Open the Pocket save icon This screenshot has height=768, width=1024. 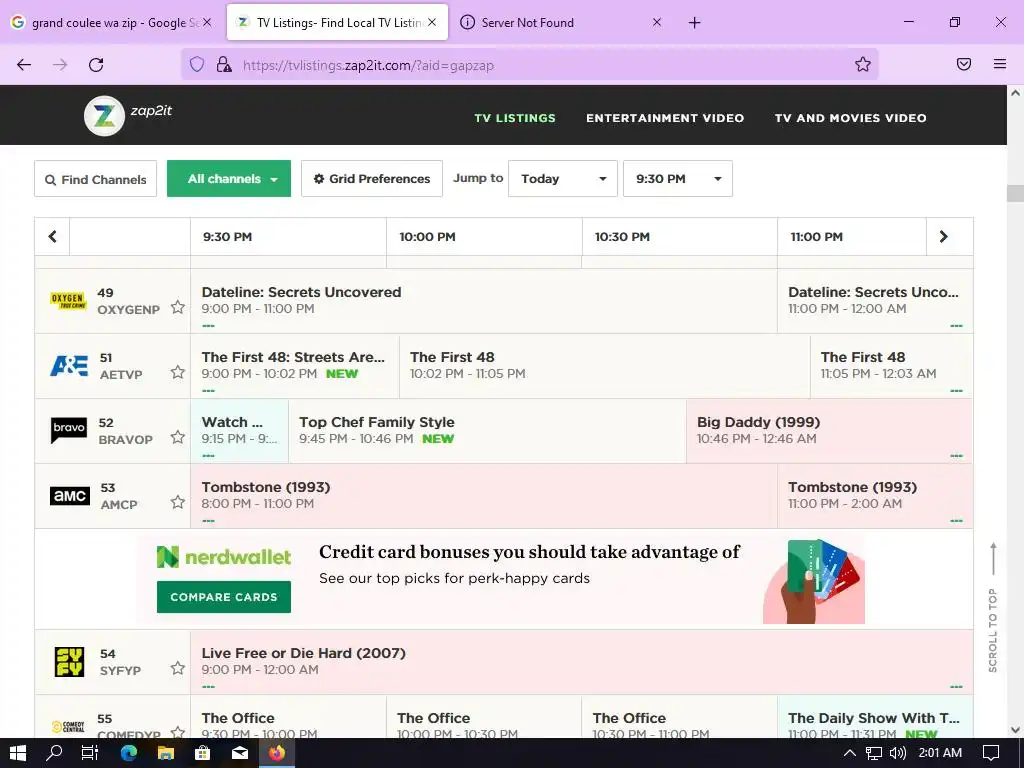tap(964, 64)
